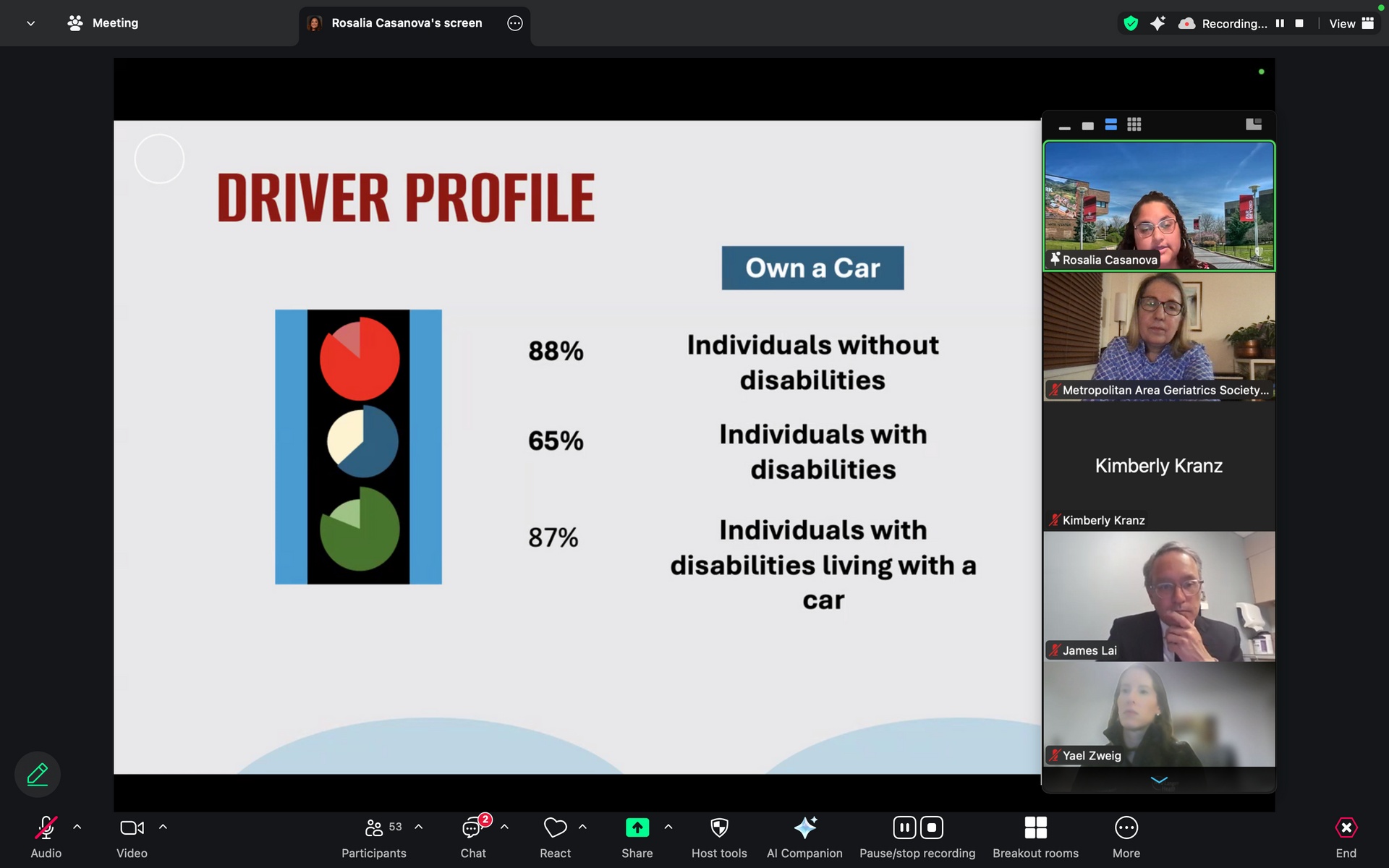Turn on camera with Video button
1389x868 pixels.
132,836
